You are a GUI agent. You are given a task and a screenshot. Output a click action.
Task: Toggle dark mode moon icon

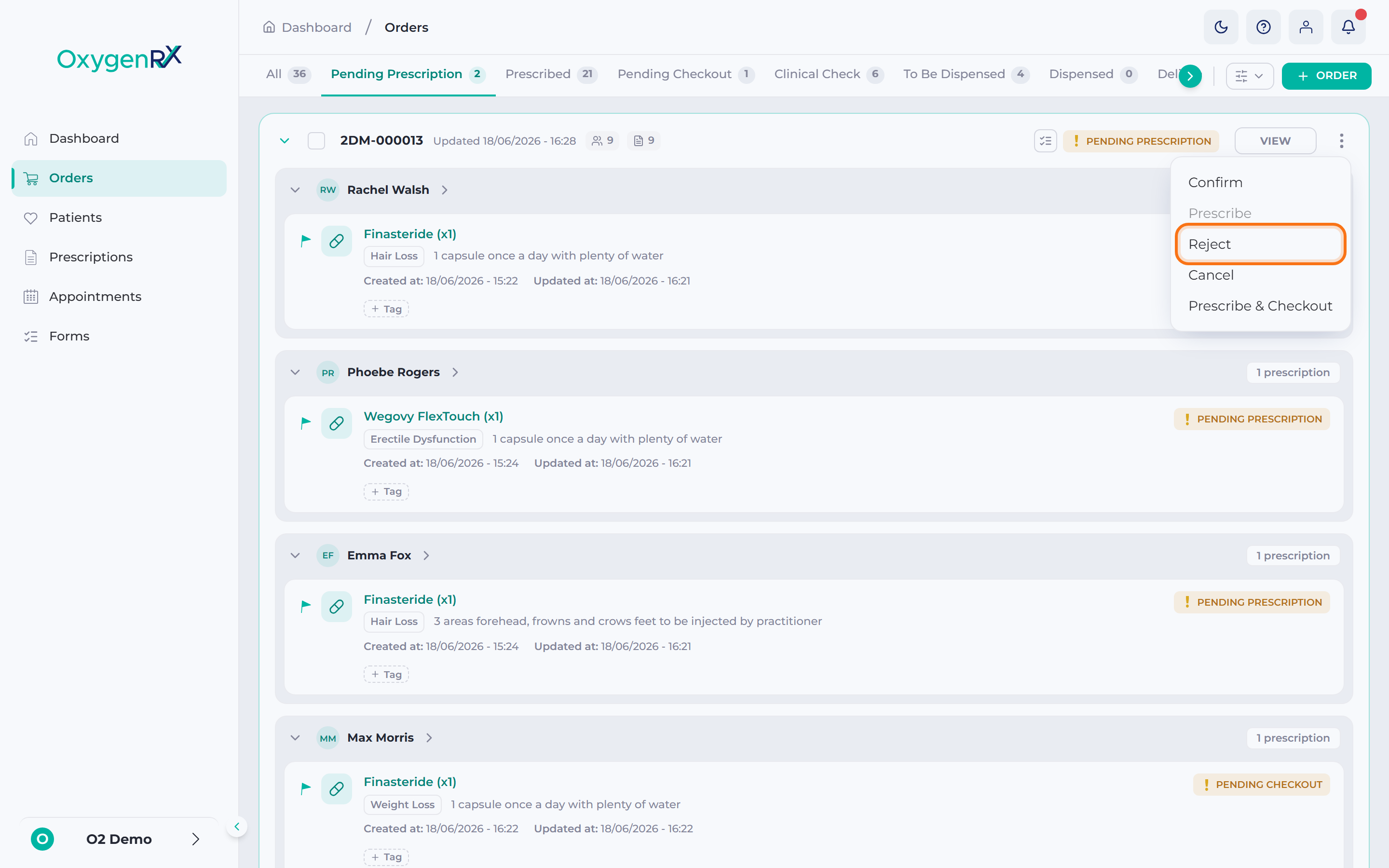pyautogui.click(x=1221, y=27)
